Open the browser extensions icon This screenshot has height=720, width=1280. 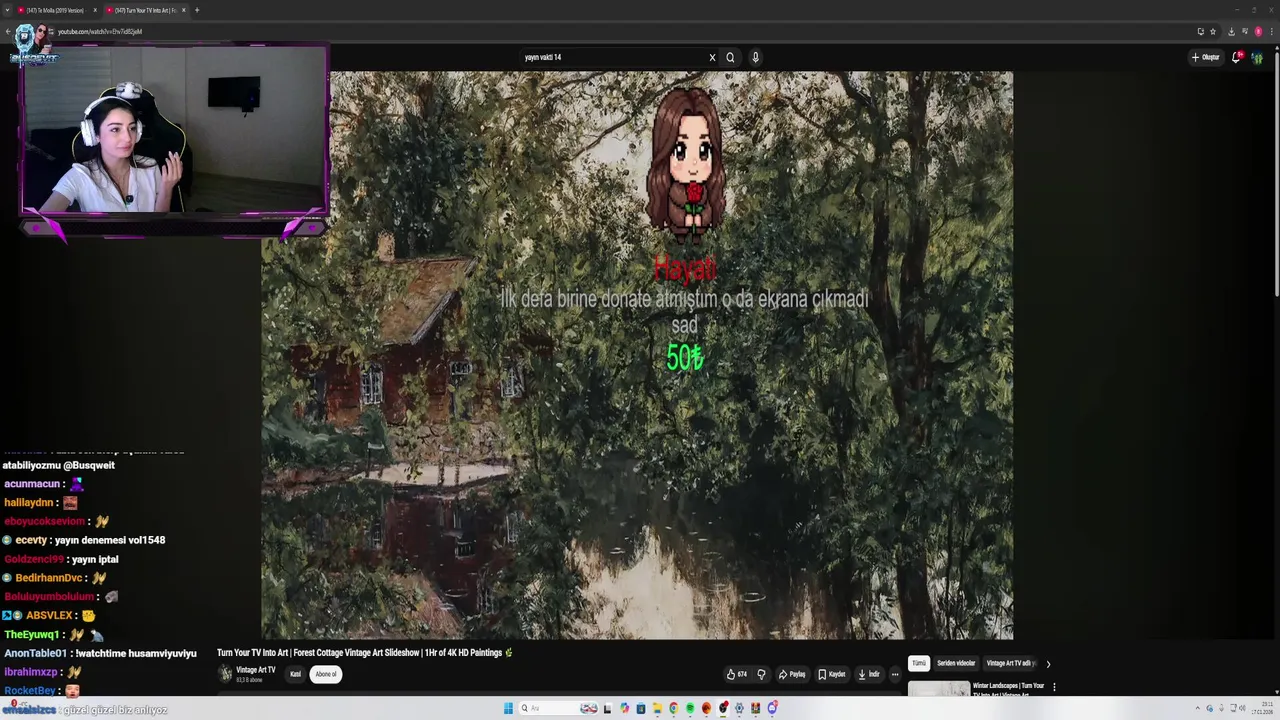1244,31
